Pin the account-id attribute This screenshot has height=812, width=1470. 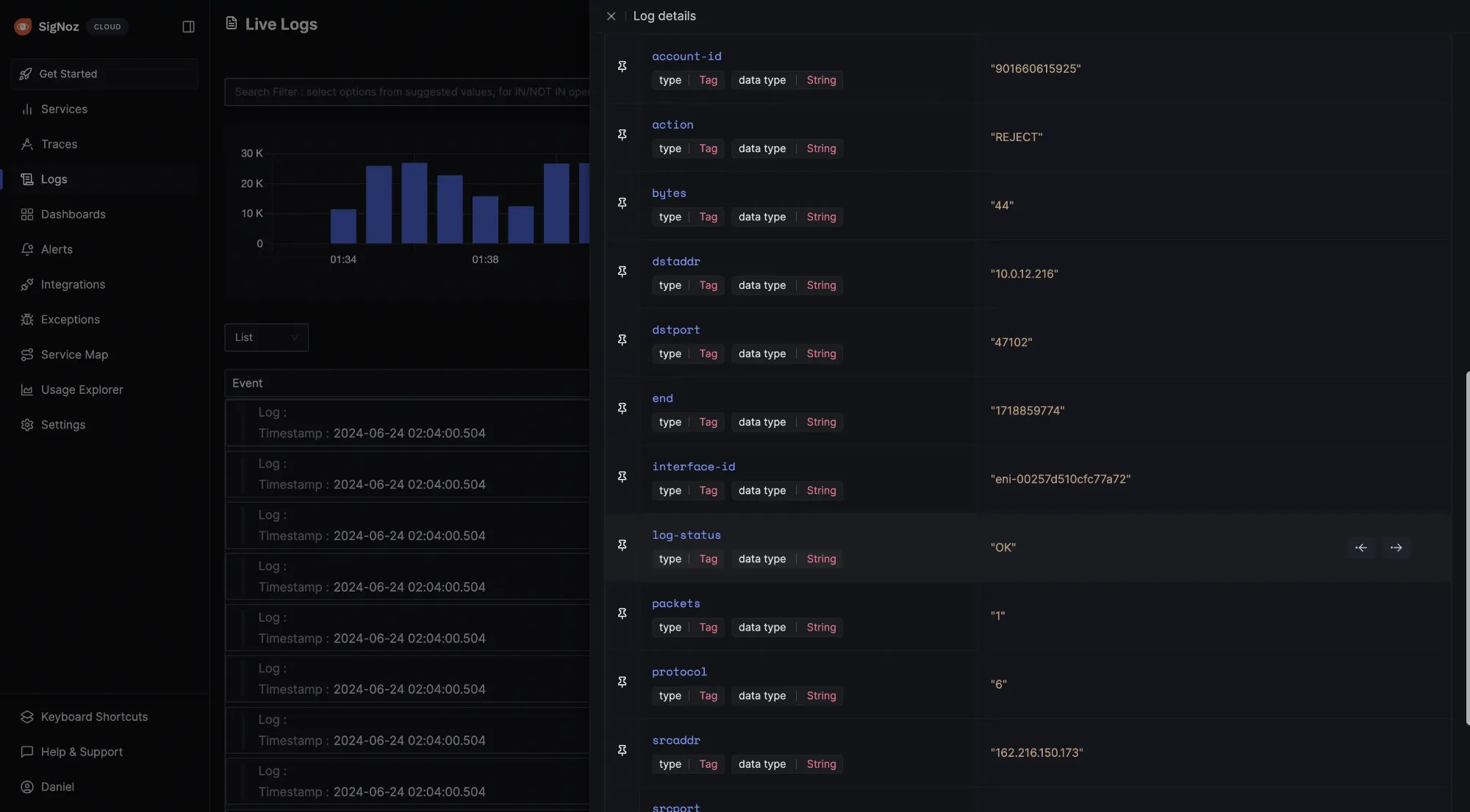pos(622,67)
